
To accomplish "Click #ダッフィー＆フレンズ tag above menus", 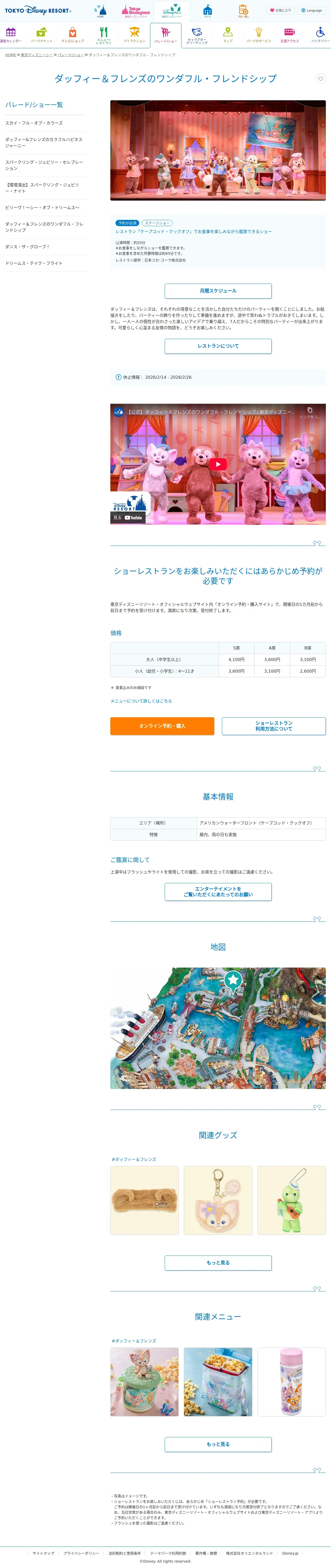I will 134,1341.
